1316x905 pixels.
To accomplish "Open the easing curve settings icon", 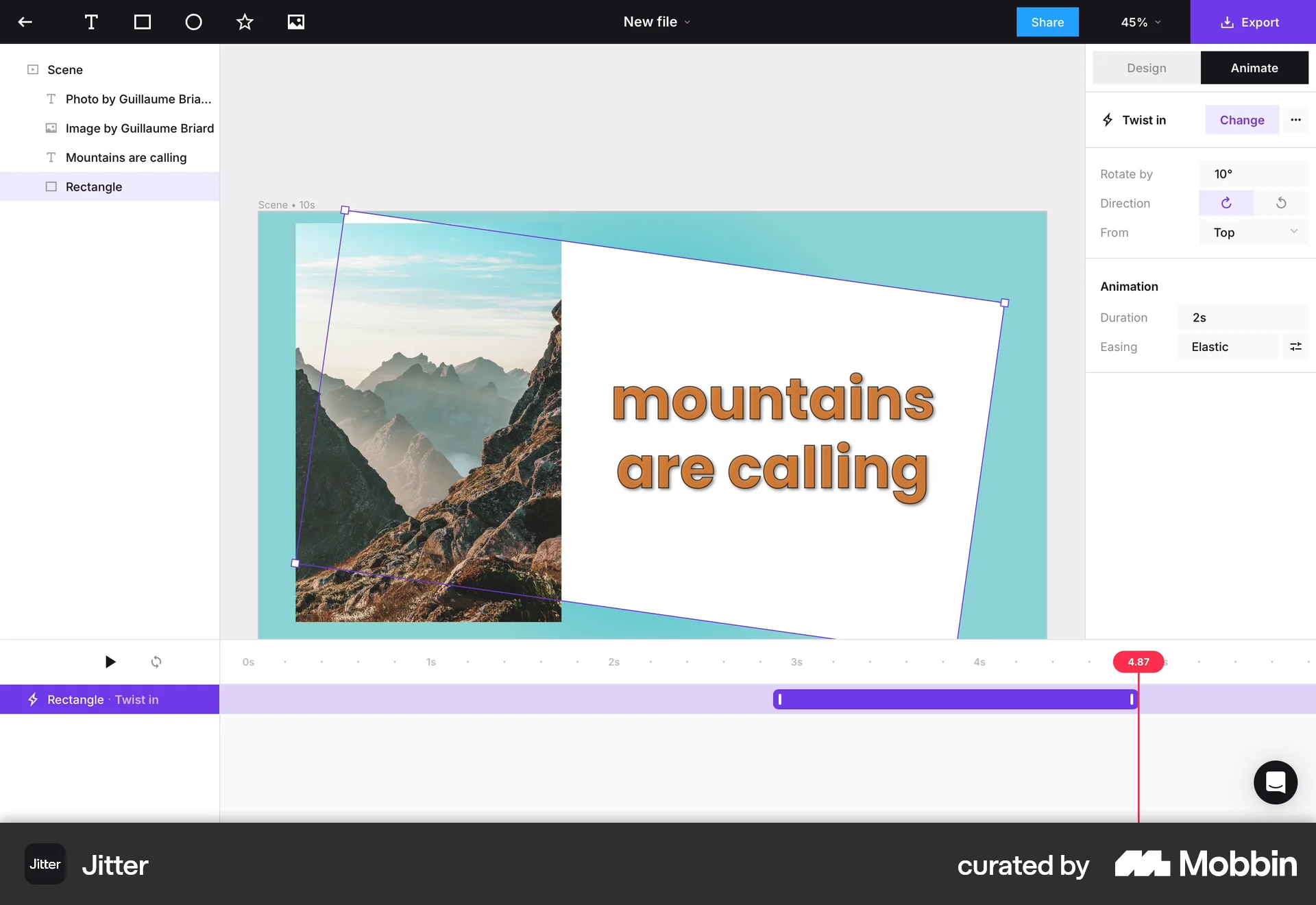I will click(1295, 347).
